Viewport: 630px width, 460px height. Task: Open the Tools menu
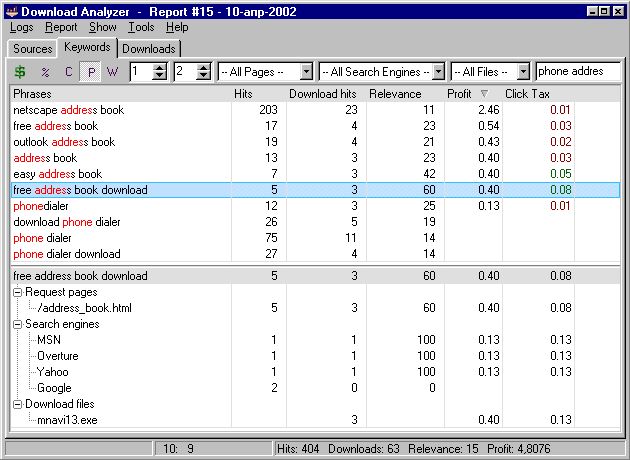coord(141,27)
